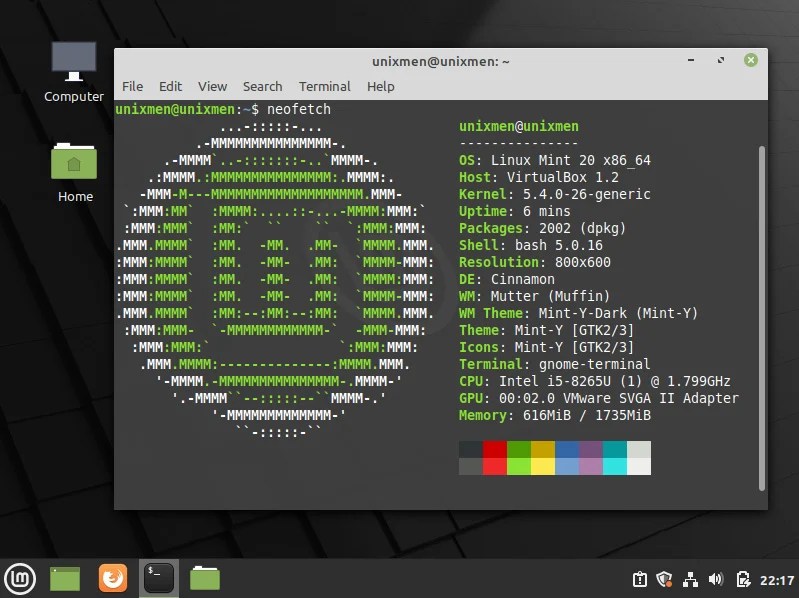Open the View menu in terminal
The width and height of the screenshot is (799, 598).
[212, 87]
